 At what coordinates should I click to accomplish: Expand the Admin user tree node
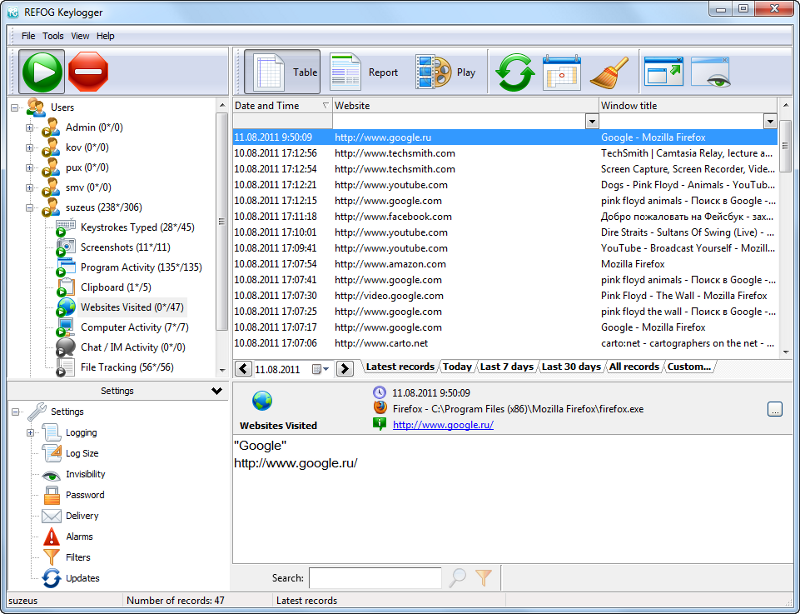point(30,127)
